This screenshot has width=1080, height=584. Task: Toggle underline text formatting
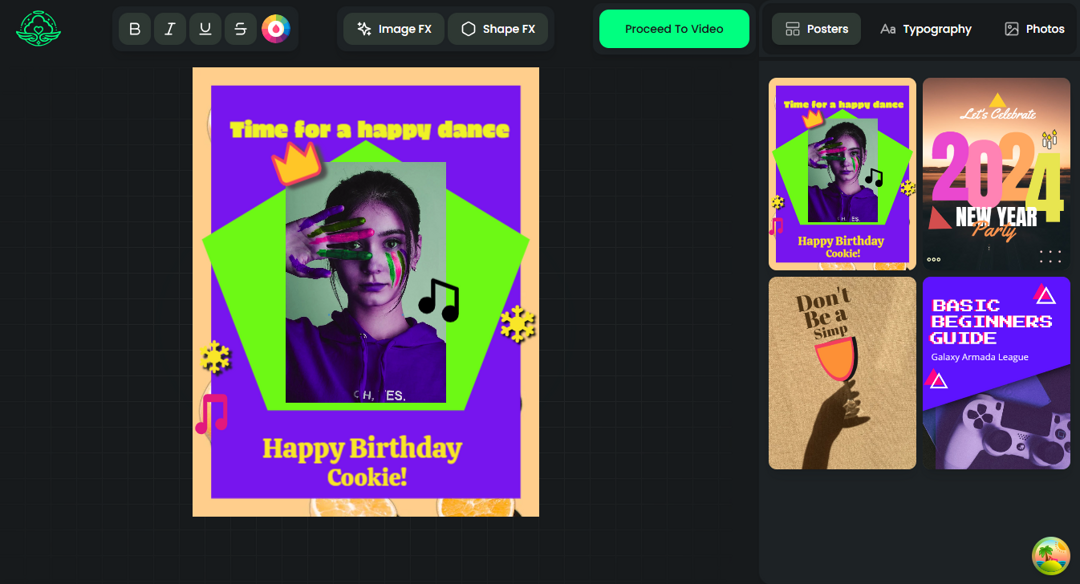tap(205, 29)
